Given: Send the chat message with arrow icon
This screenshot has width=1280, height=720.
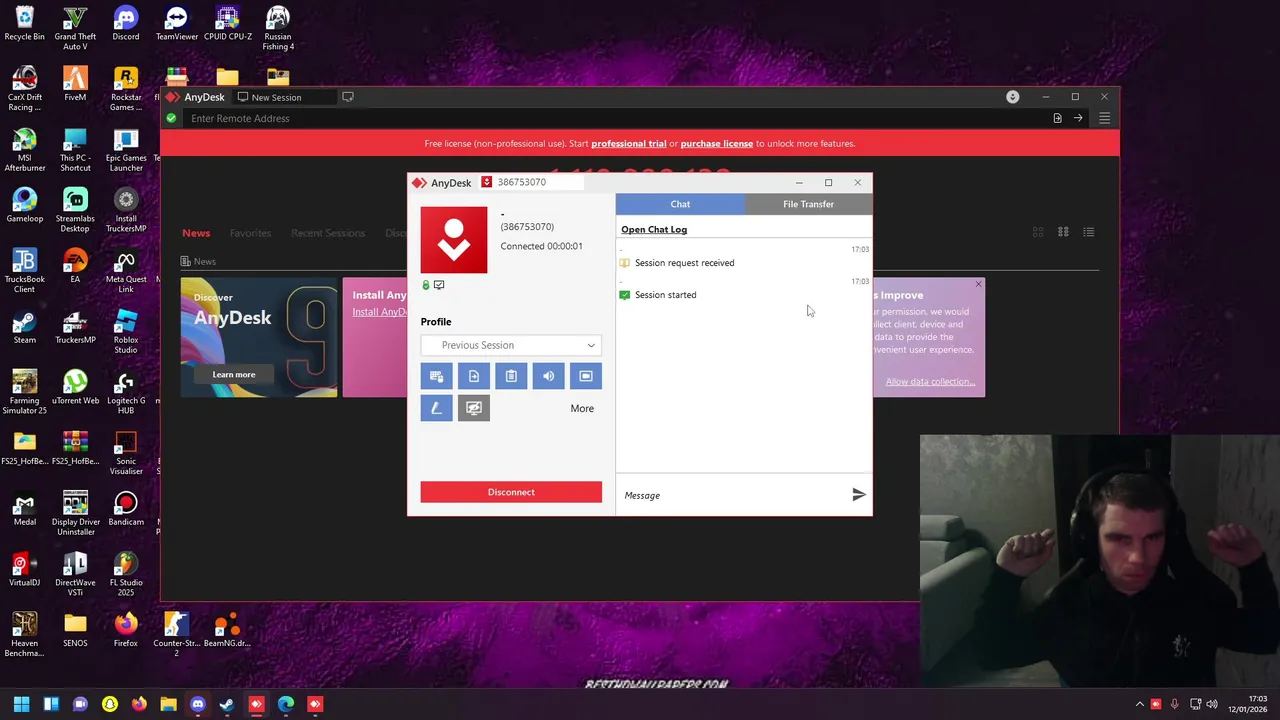Looking at the screenshot, I should (x=858, y=494).
